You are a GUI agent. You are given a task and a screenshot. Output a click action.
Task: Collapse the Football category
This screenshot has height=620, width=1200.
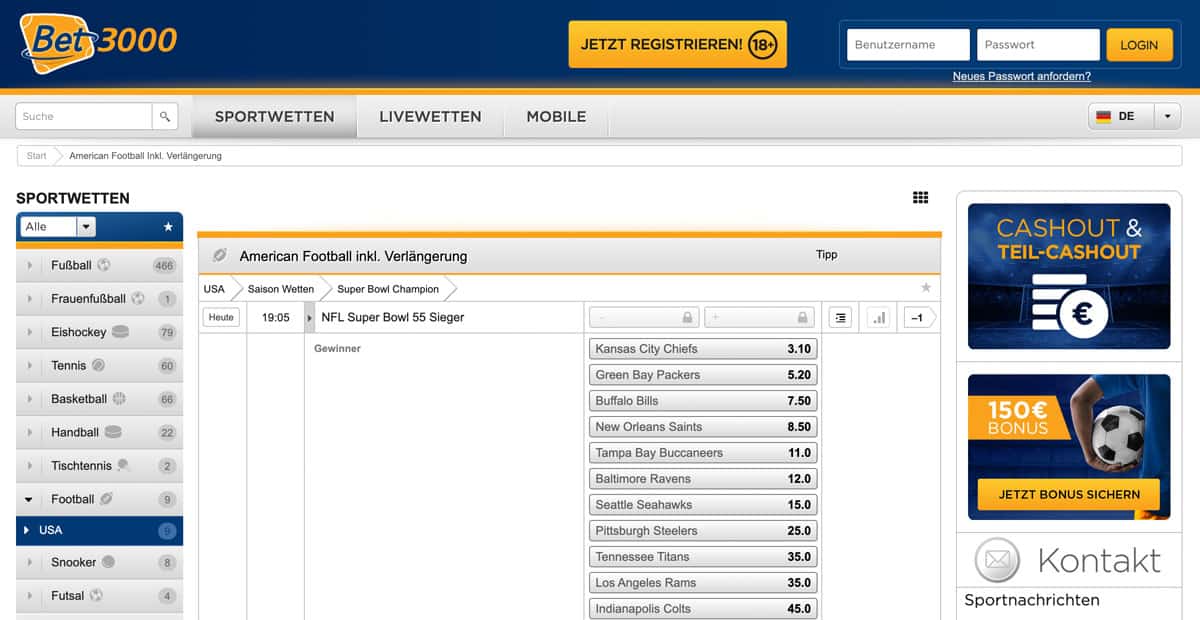point(29,499)
